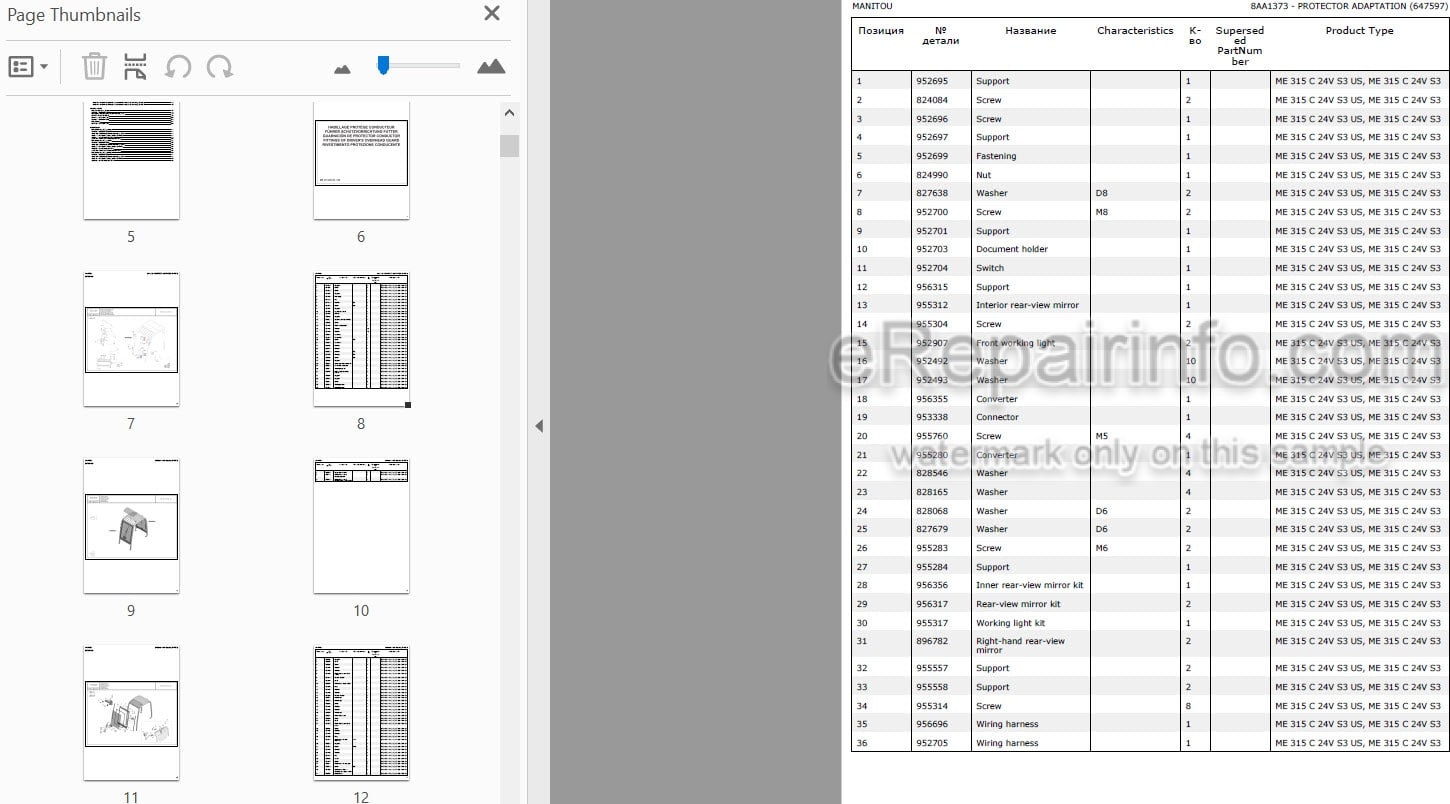The height and width of the screenshot is (804, 1450).
Task: Click 'Rear-view mirror kit' in row 29
Action: pyautogui.click(x=1018, y=604)
